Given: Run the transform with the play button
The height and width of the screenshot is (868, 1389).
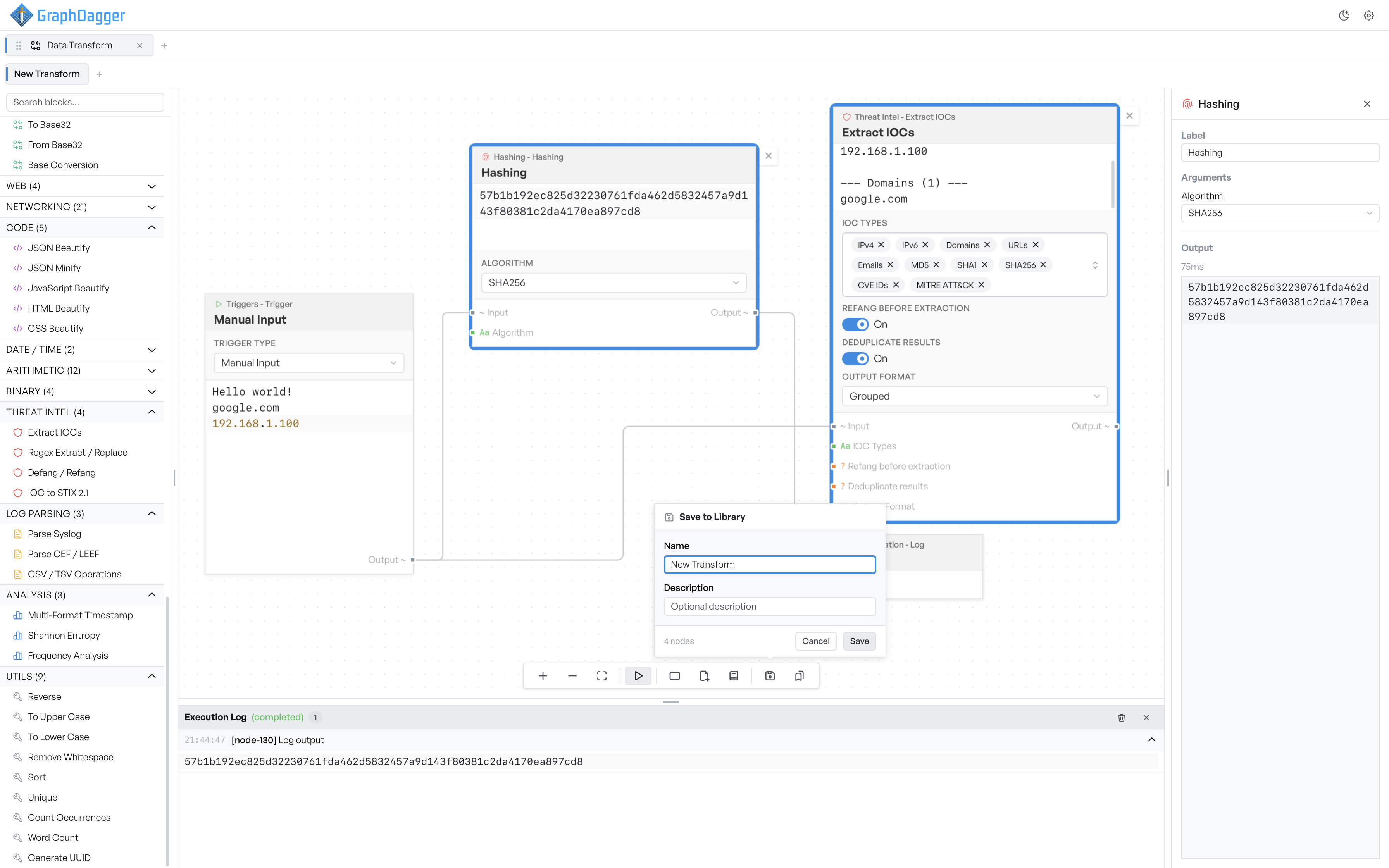Looking at the screenshot, I should (638, 676).
